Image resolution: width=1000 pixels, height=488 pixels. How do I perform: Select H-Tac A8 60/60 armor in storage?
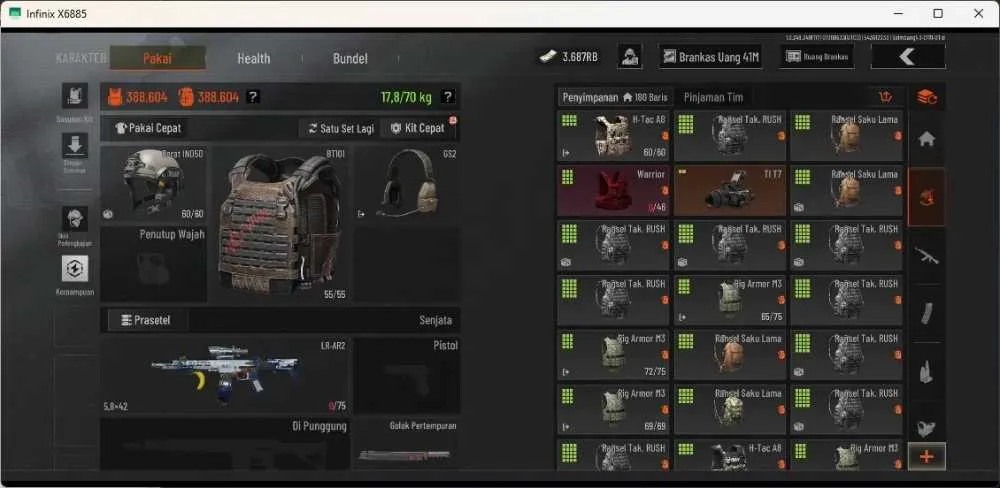point(614,136)
